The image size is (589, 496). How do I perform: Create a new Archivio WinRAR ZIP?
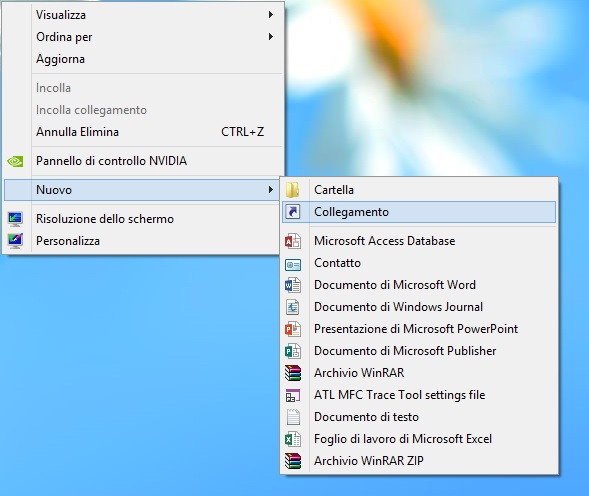(x=419, y=461)
